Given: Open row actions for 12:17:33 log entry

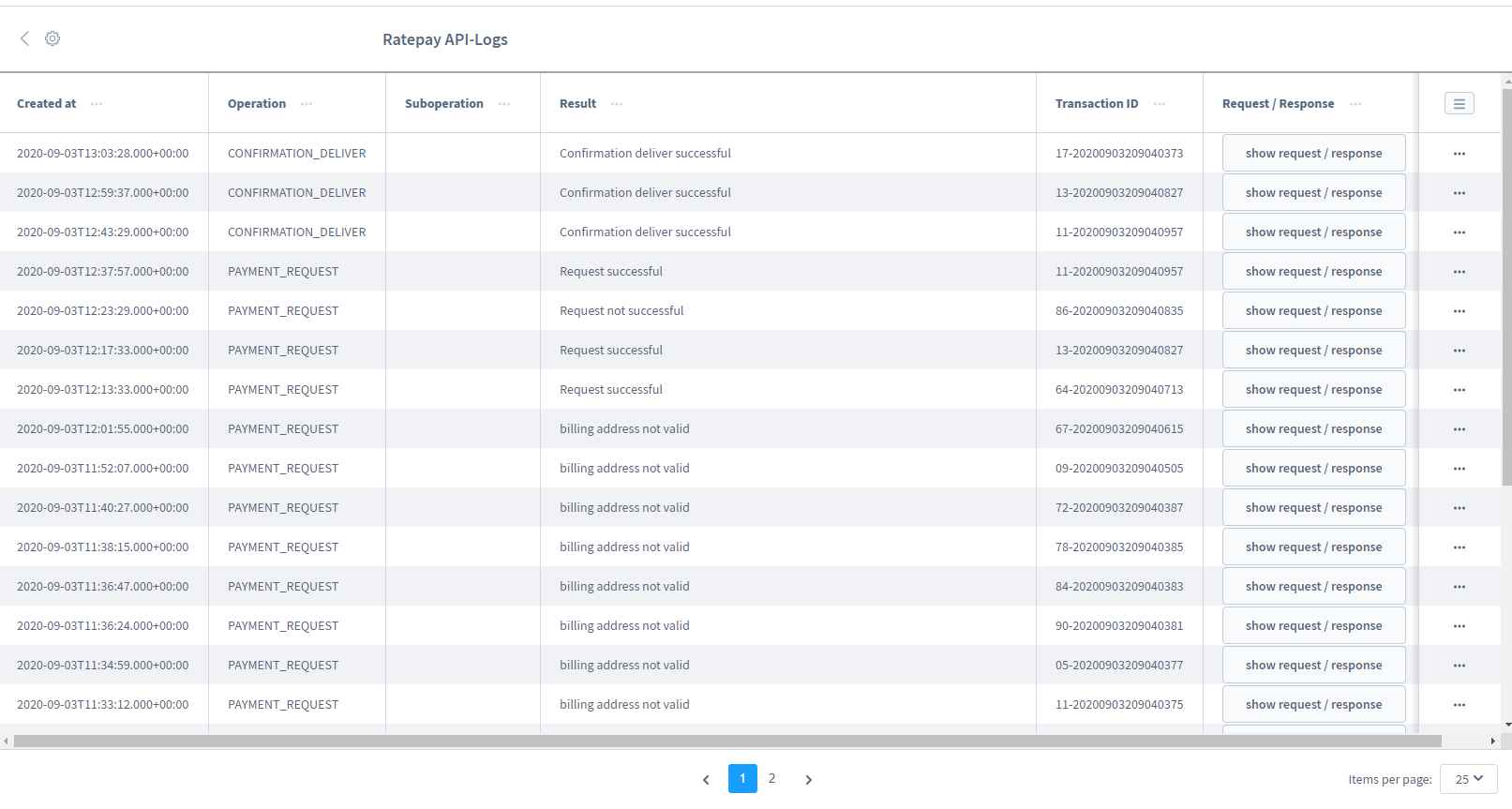Looking at the screenshot, I should coord(1460,351).
